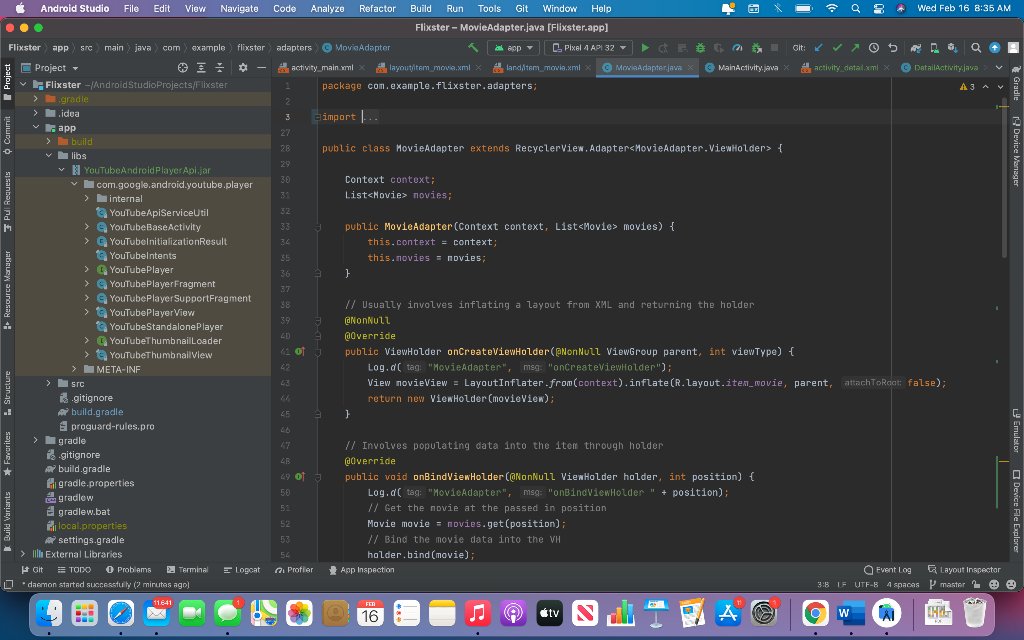
Task: Toggle the Emulator panel on right strip
Action: click(1016, 430)
